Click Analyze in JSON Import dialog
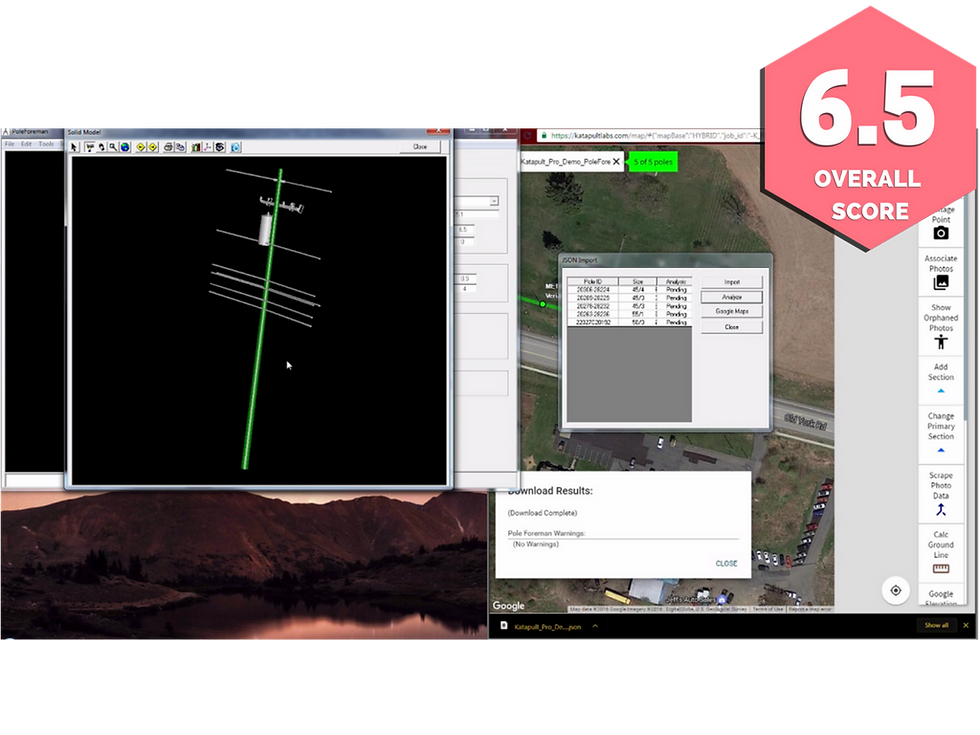Image resolution: width=980 pixels, height=735 pixels. (x=732, y=297)
